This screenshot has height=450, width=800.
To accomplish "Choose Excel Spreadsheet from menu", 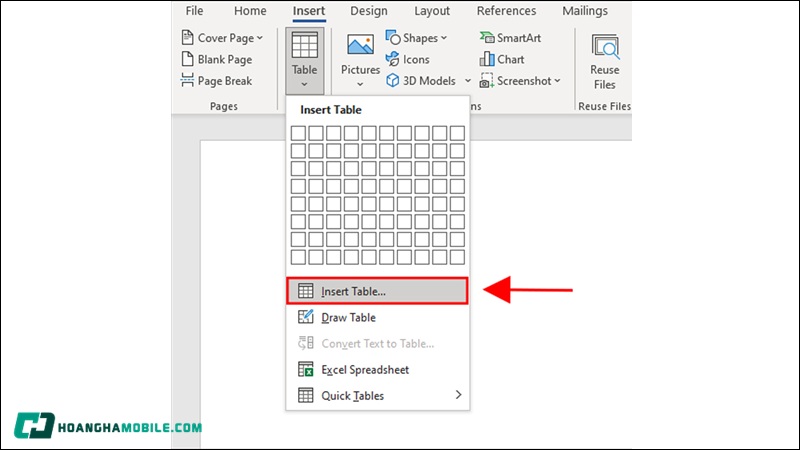I will (378, 369).
